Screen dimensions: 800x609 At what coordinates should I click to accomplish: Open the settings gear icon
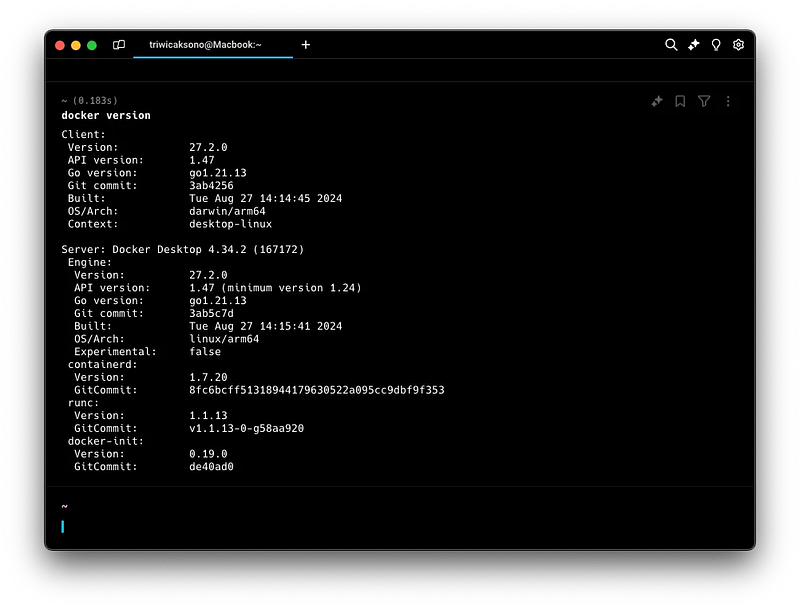(738, 45)
